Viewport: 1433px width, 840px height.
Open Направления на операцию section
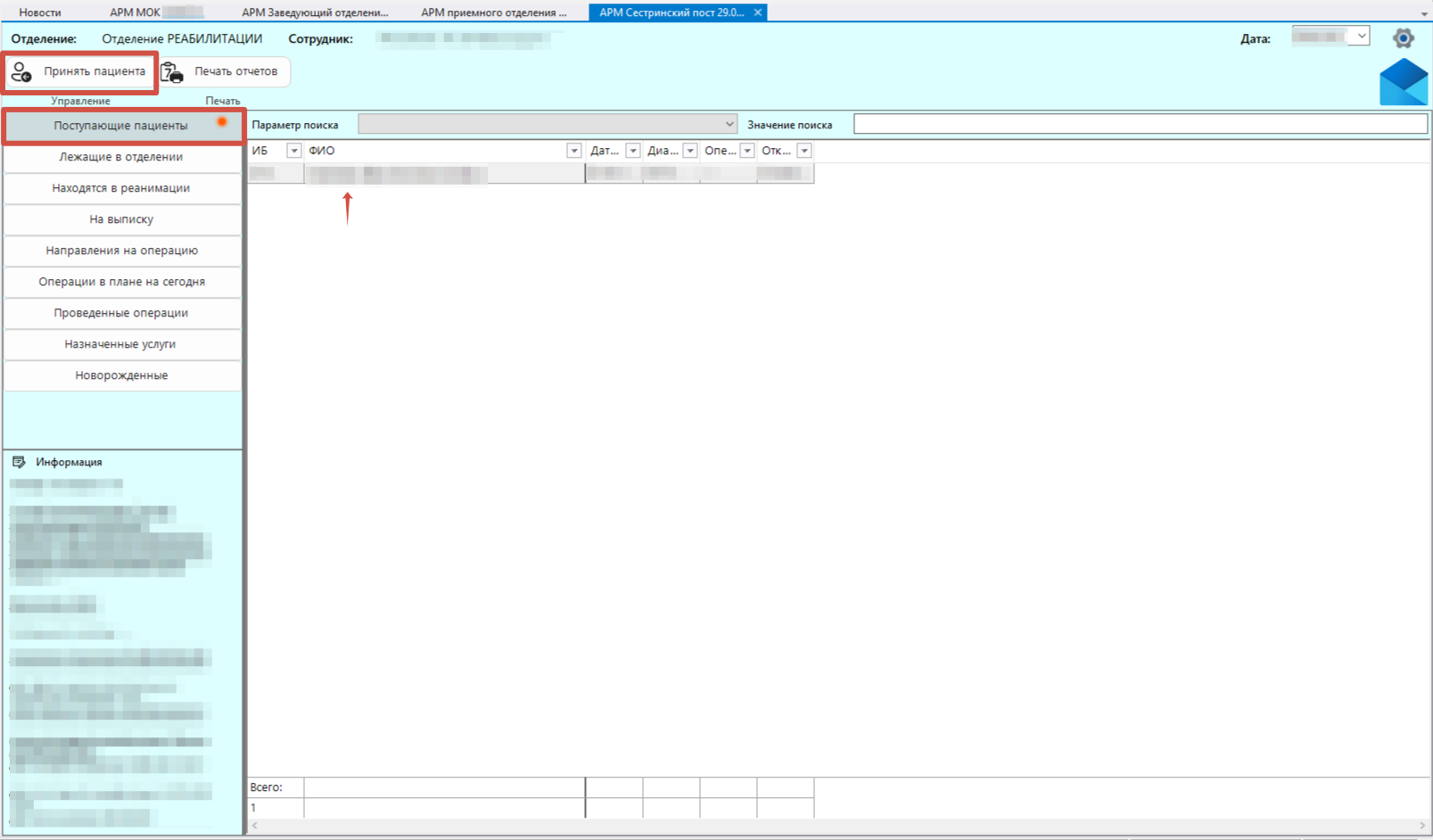tap(121, 251)
